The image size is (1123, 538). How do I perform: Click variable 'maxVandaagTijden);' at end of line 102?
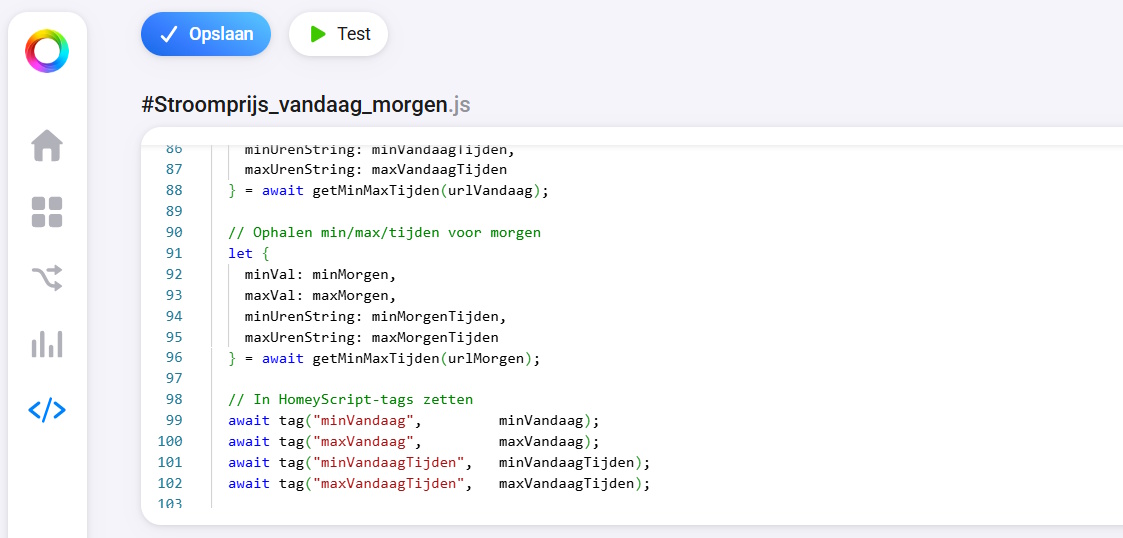click(574, 483)
